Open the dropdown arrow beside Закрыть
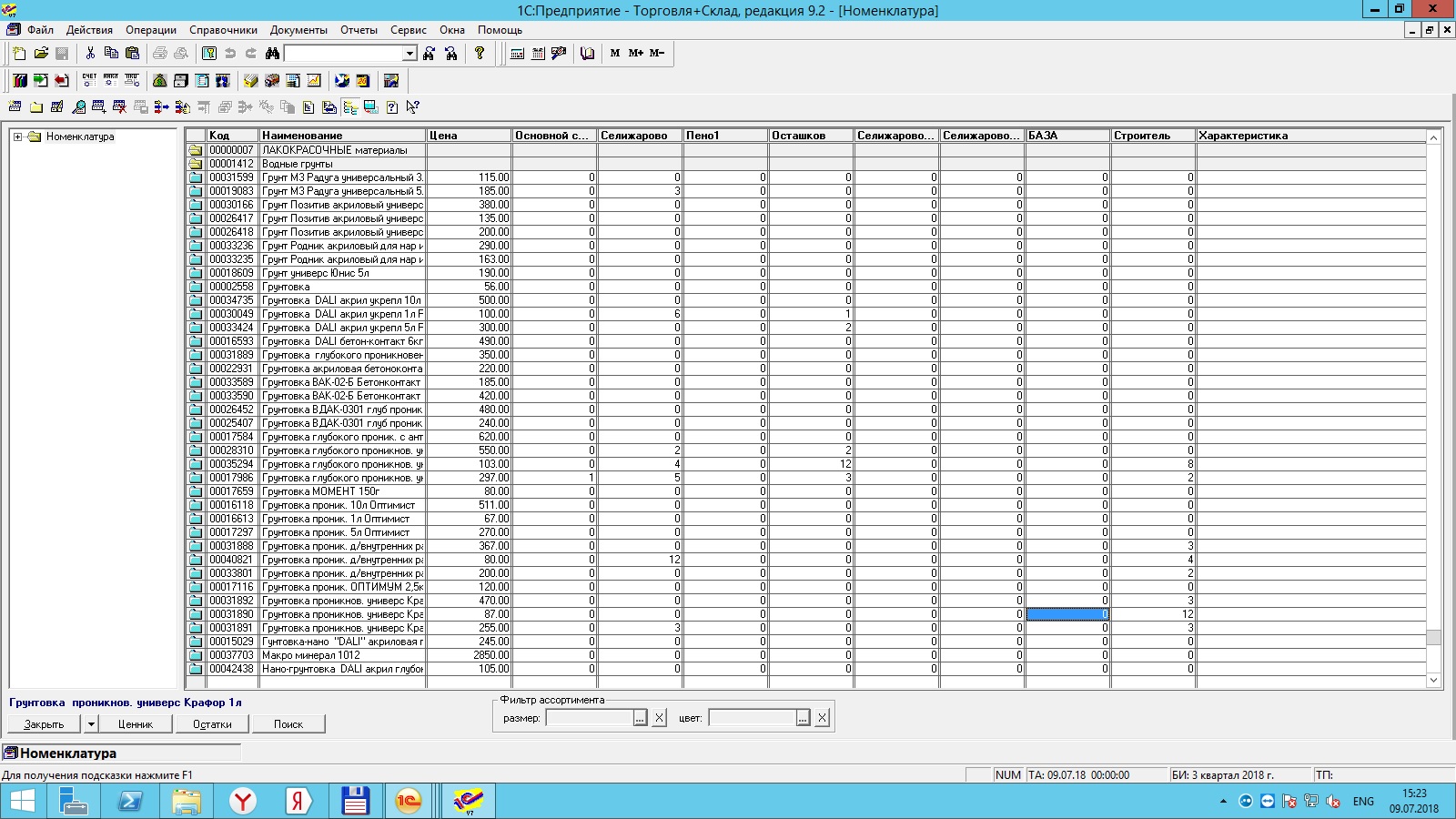 91,724
